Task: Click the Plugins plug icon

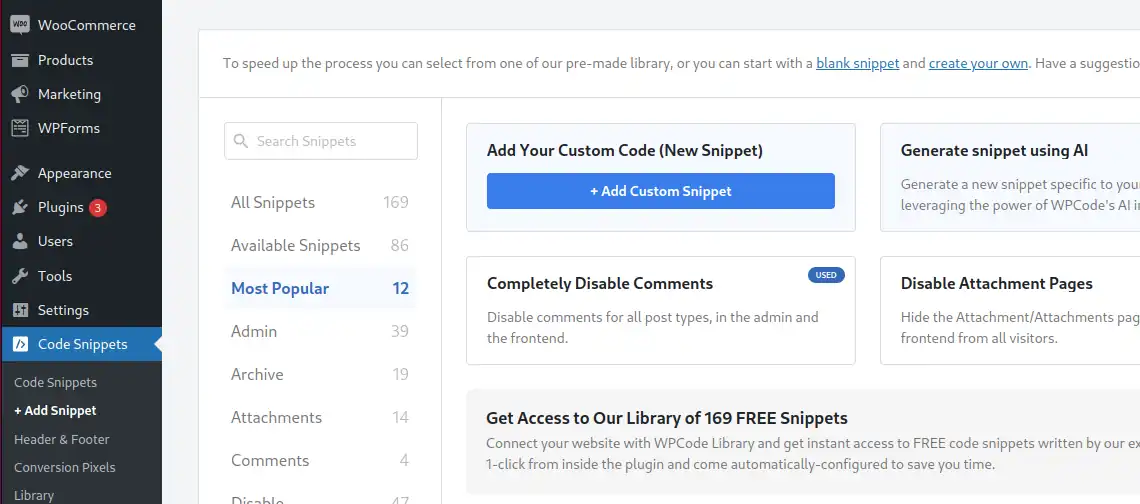Action: [20, 207]
